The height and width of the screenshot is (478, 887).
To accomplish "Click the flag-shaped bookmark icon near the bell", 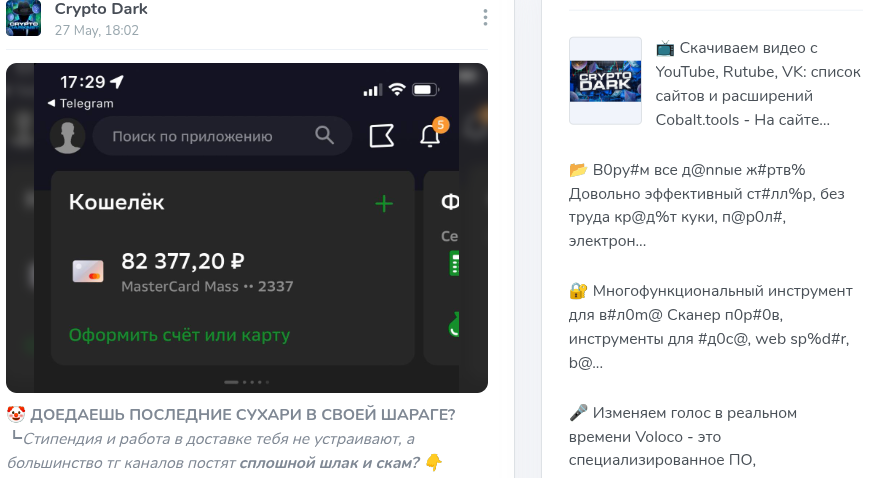I will pos(382,136).
